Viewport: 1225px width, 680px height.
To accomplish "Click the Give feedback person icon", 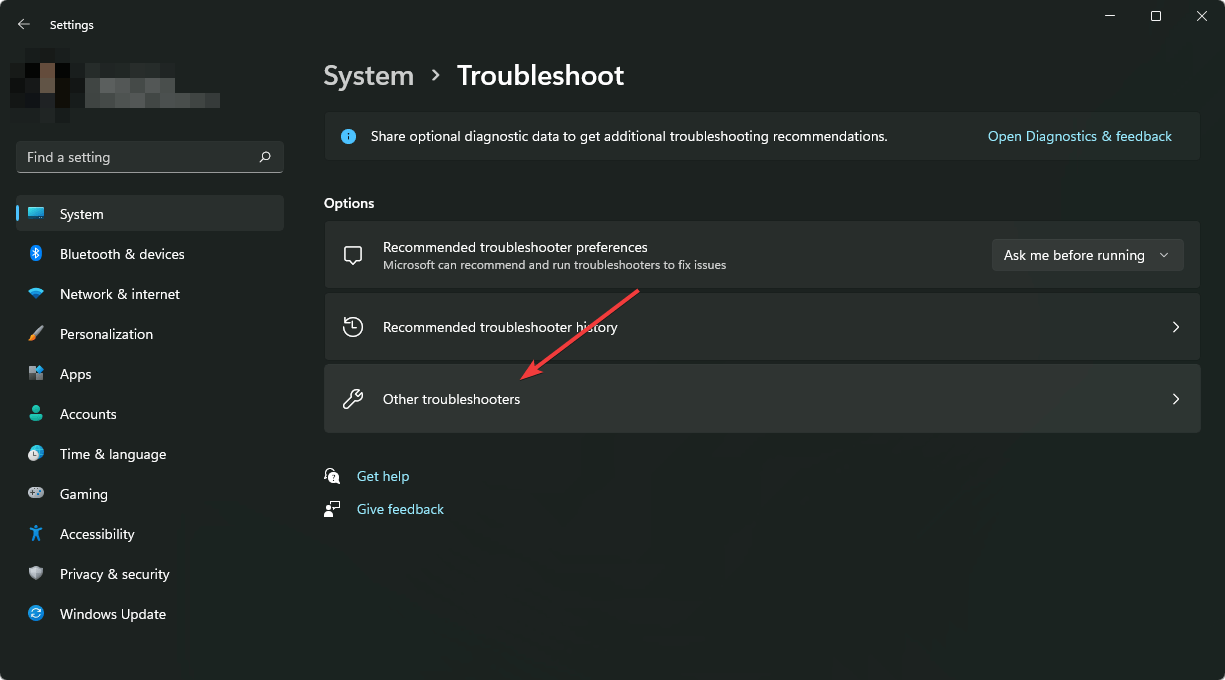I will (333, 509).
